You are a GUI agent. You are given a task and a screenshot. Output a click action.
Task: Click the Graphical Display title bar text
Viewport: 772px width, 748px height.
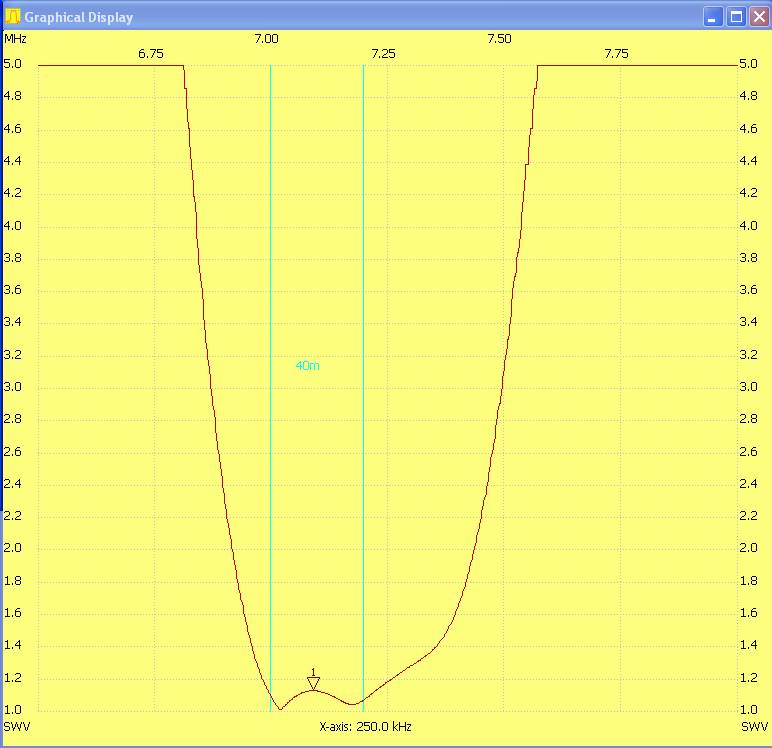(78, 17)
